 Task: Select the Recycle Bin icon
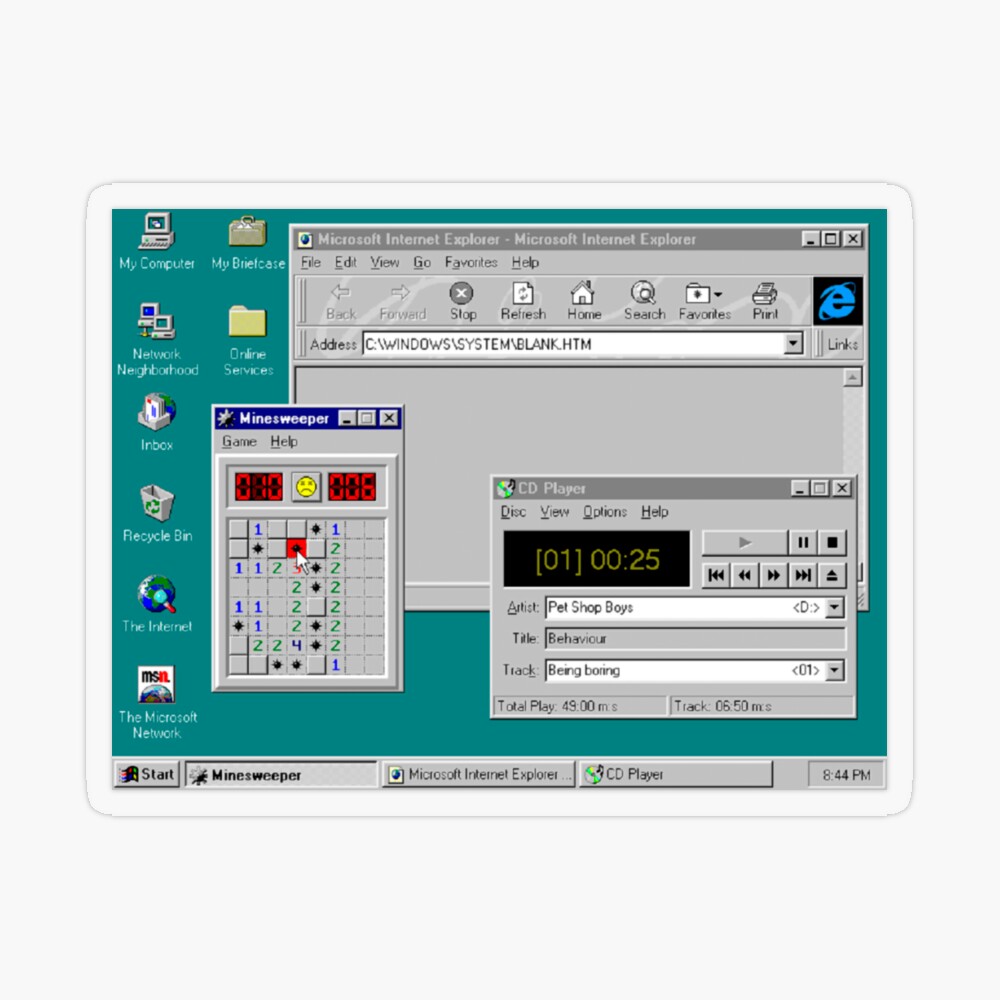click(x=157, y=513)
